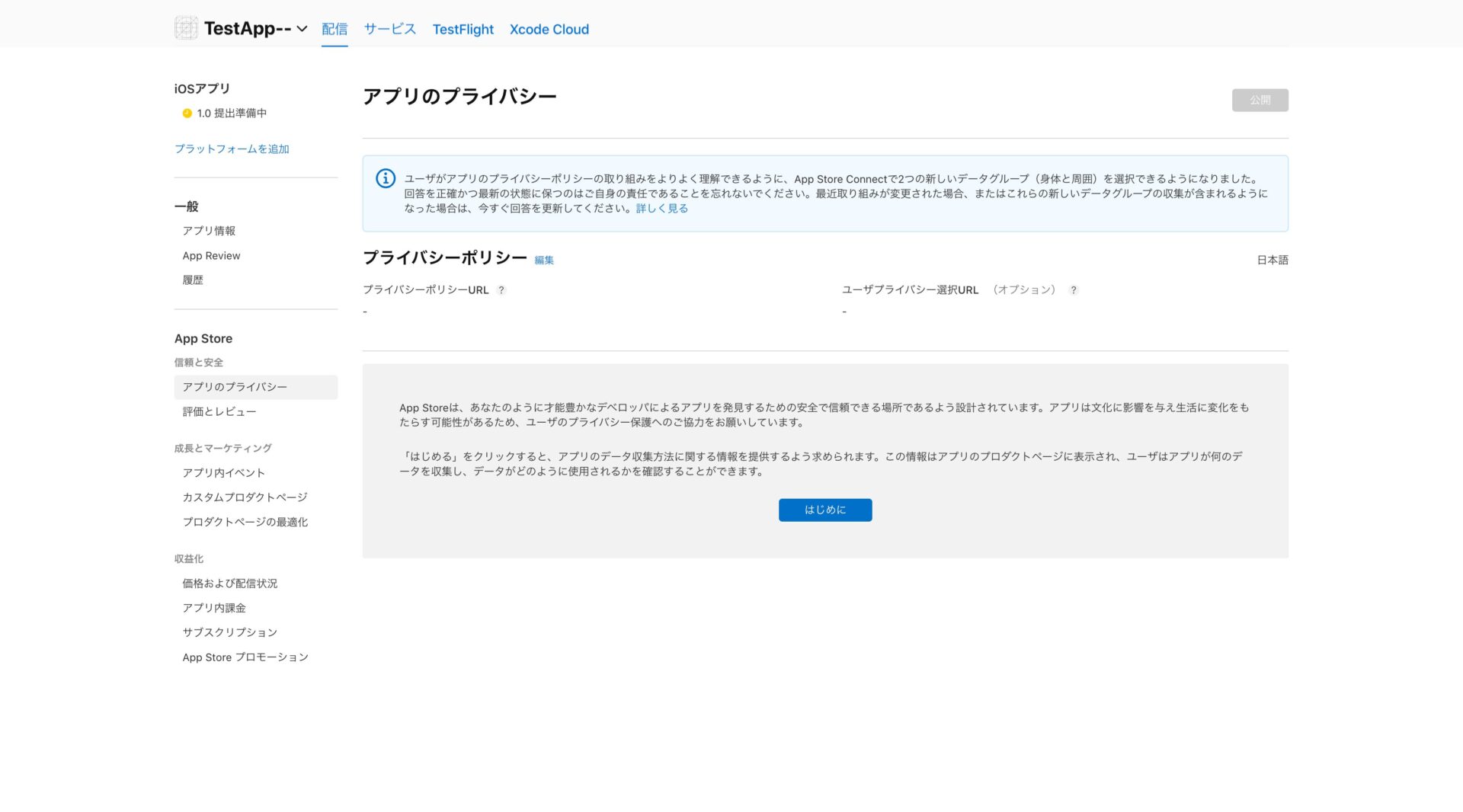Open the 日本語 language selector
Image resolution: width=1463 pixels, height=812 pixels.
(1273, 260)
